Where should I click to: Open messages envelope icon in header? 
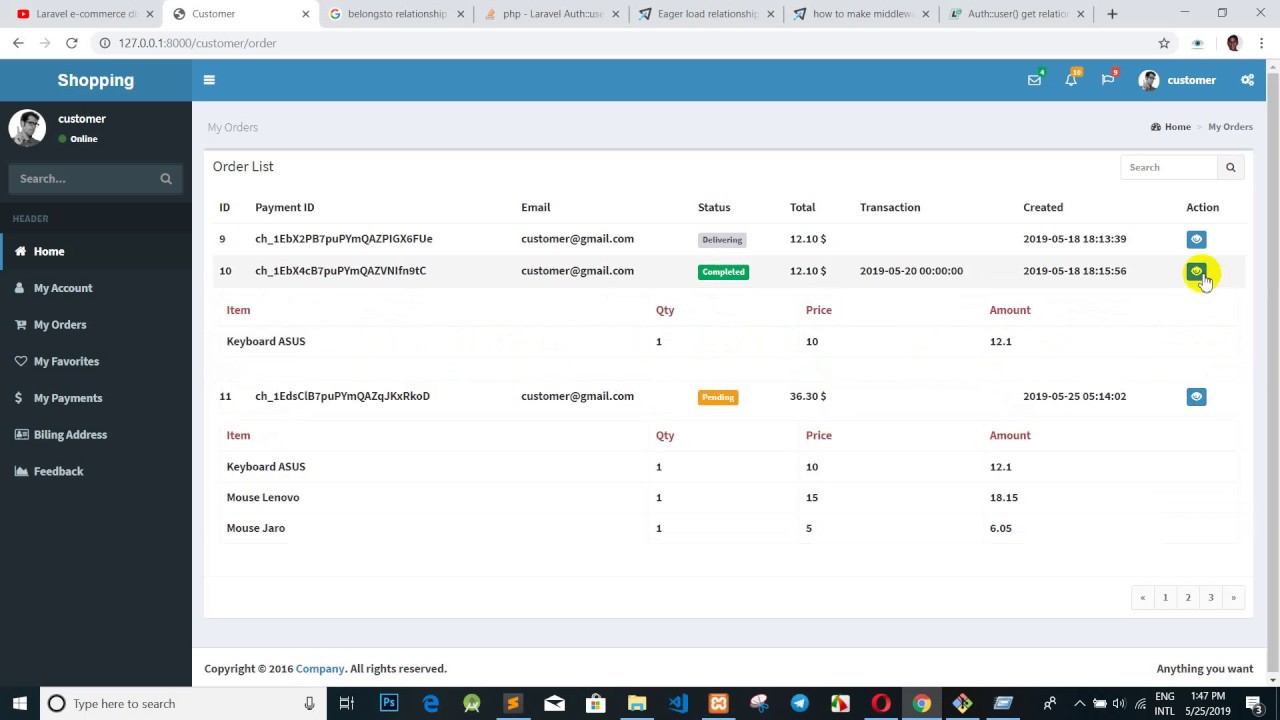1034,80
